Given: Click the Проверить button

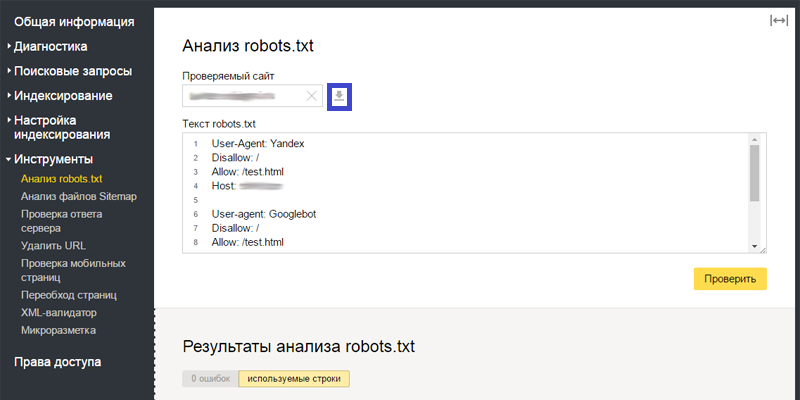Looking at the screenshot, I should pyautogui.click(x=730, y=279).
